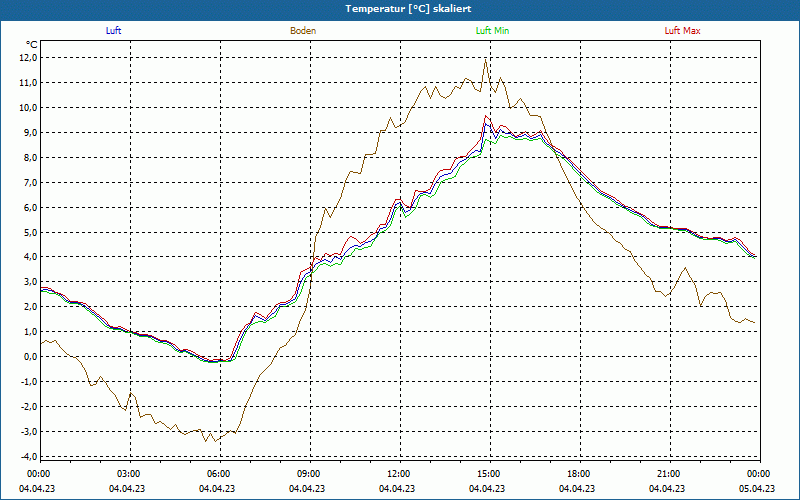
Task: Click the '8,0' y-axis value
Action: [x=30, y=158]
